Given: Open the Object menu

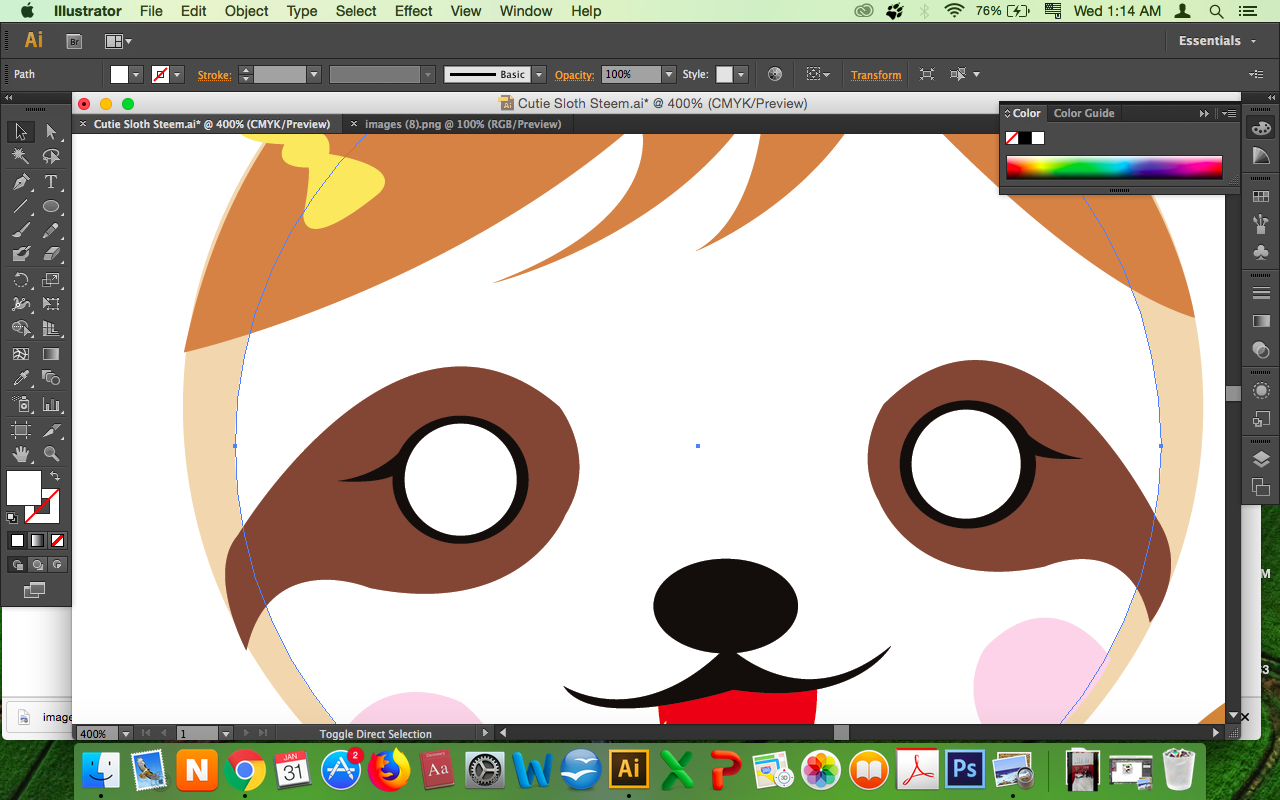Looking at the screenshot, I should [246, 11].
